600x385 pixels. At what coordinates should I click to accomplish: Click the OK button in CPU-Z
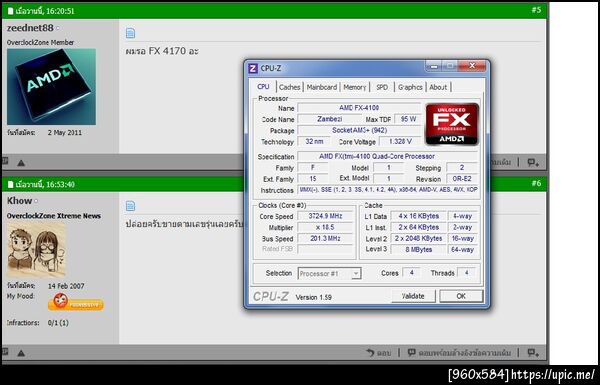[x=461, y=296]
